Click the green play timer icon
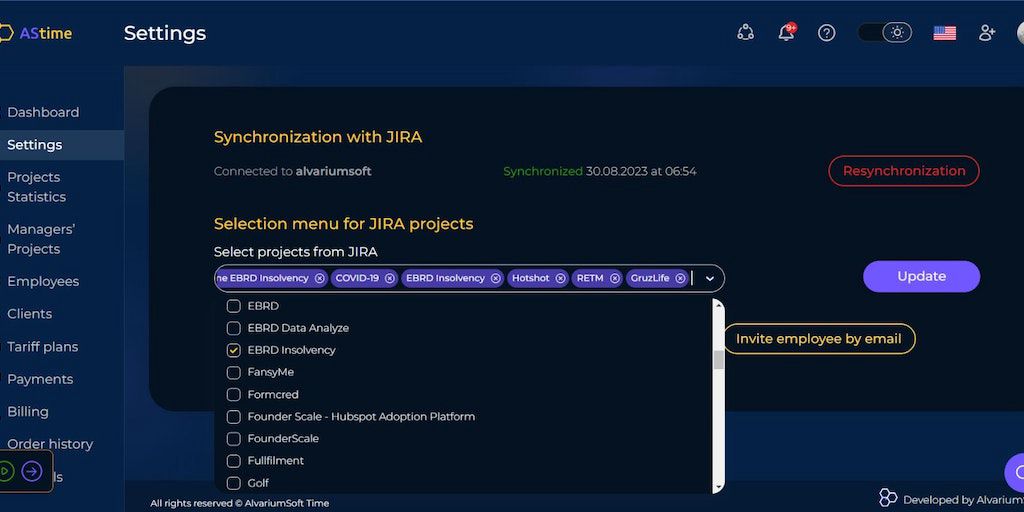Viewport: 1024px width, 512px height. click(6, 471)
